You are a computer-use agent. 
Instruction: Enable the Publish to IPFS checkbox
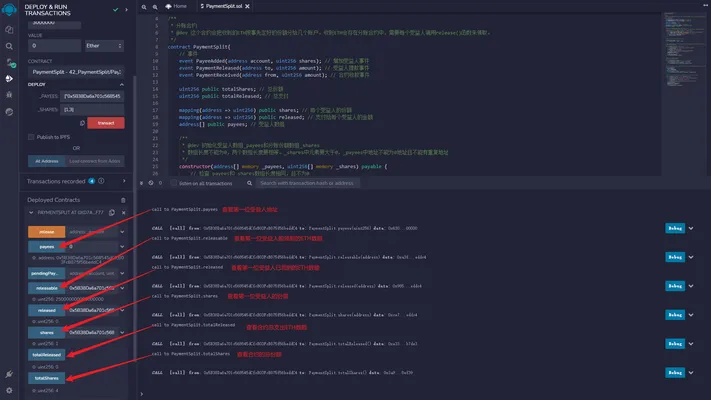pyautogui.click(x=31, y=137)
